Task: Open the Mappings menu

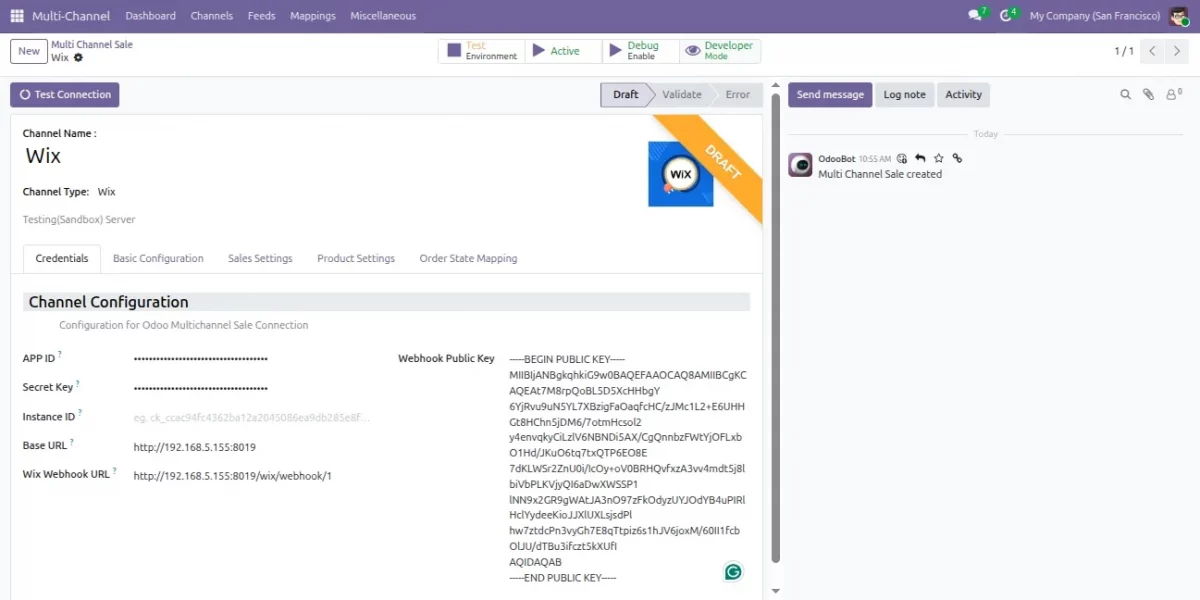Action: (x=313, y=16)
